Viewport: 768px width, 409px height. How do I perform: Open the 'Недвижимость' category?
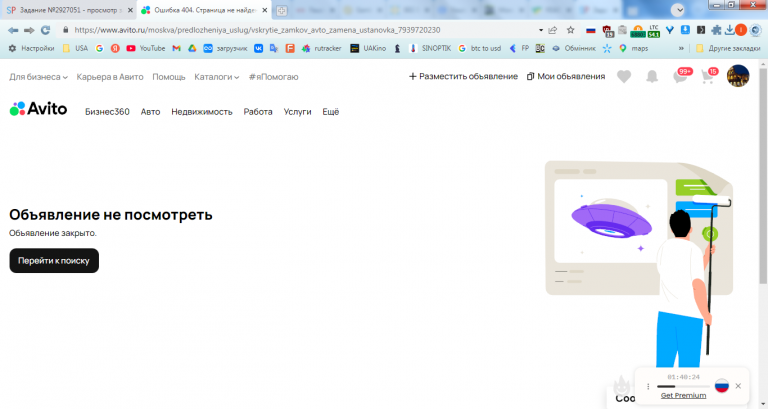(202, 112)
